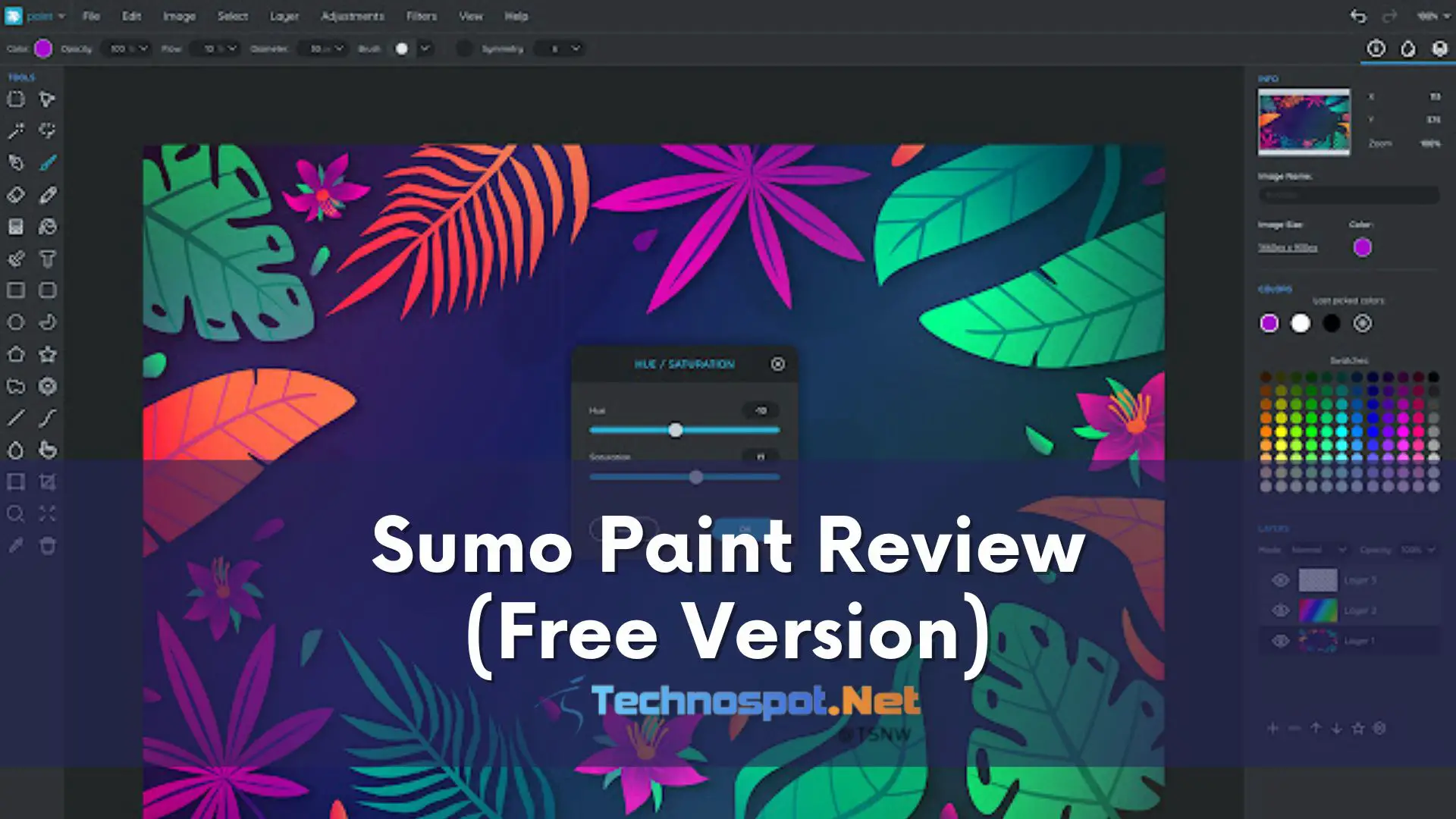Open layer settings gear icon
Viewport: 1456px width, 819px height.
1379,728
